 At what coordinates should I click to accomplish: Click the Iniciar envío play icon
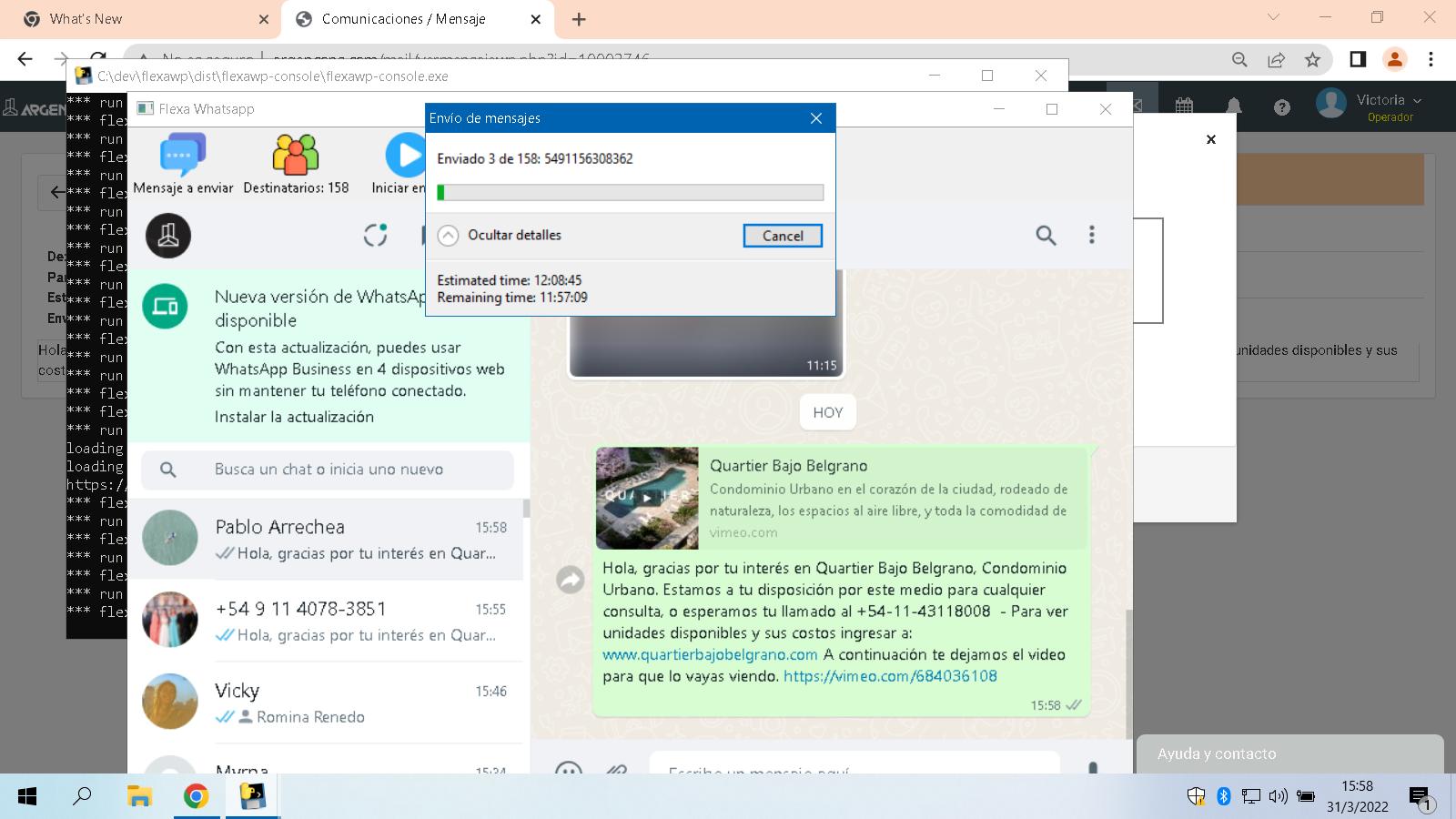(405, 155)
